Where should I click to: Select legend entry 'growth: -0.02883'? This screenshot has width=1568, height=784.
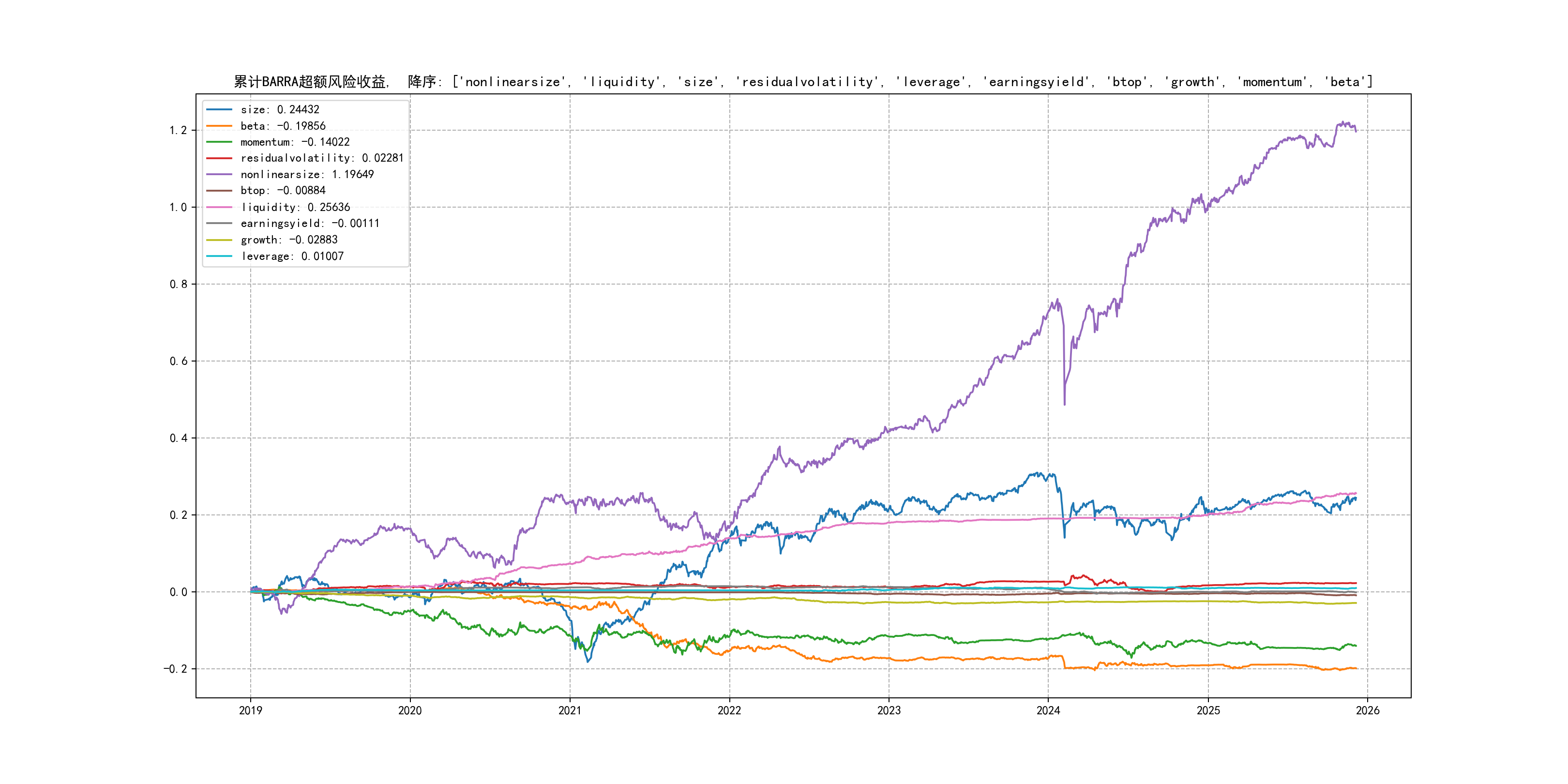coord(288,240)
